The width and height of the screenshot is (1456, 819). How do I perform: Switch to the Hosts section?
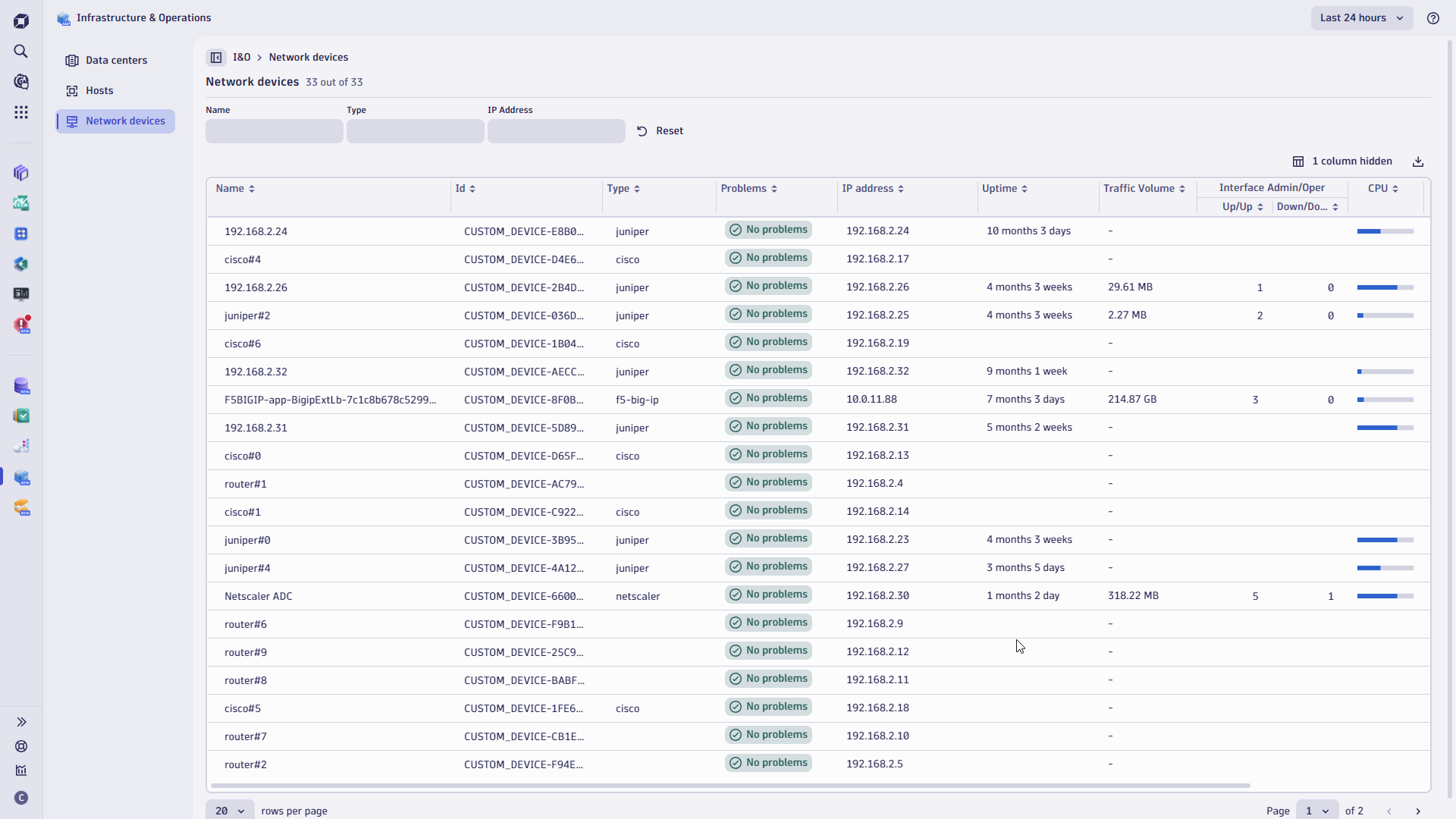click(x=100, y=90)
